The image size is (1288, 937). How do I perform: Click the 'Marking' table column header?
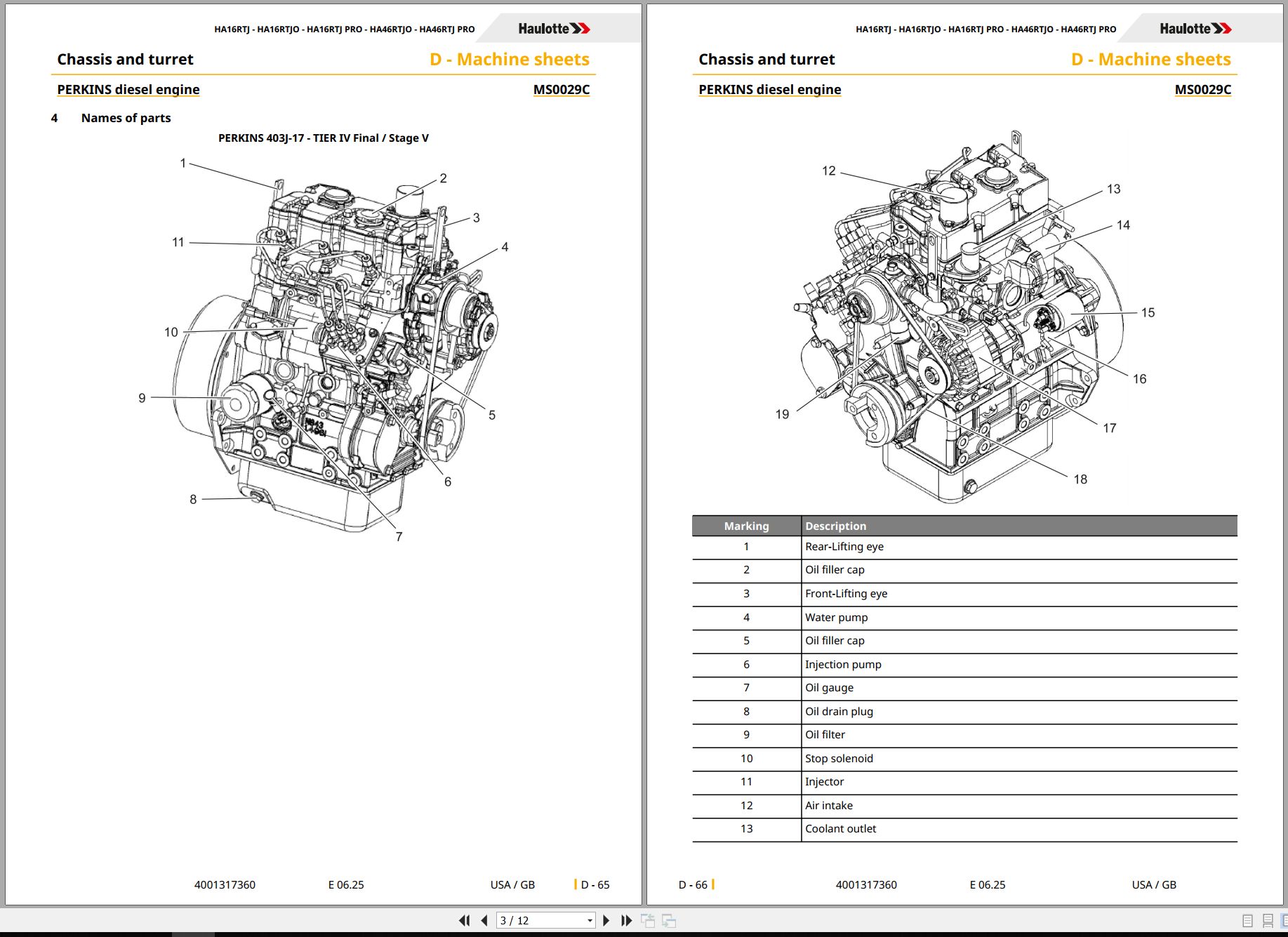(x=747, y=526)
